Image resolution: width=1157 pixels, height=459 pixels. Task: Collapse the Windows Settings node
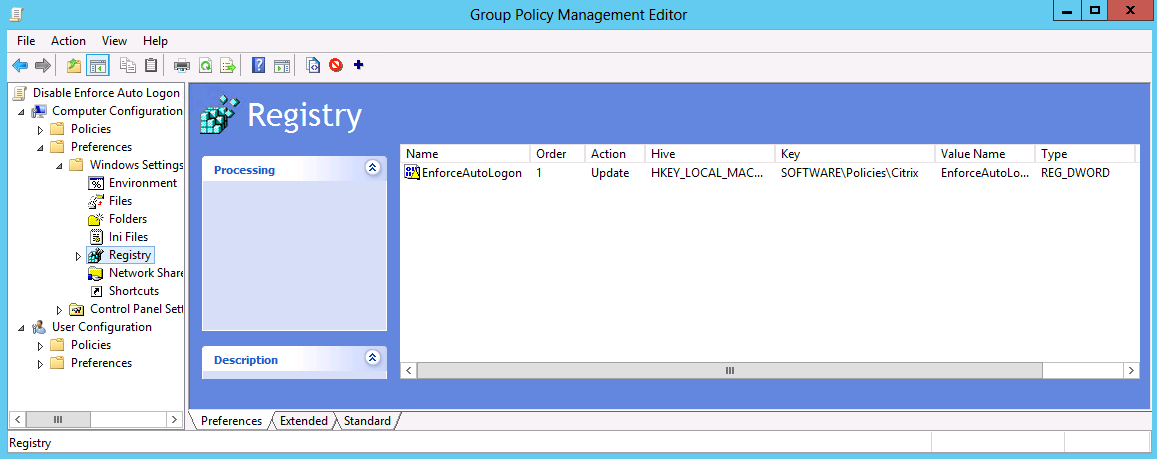[x=60, y=165]
